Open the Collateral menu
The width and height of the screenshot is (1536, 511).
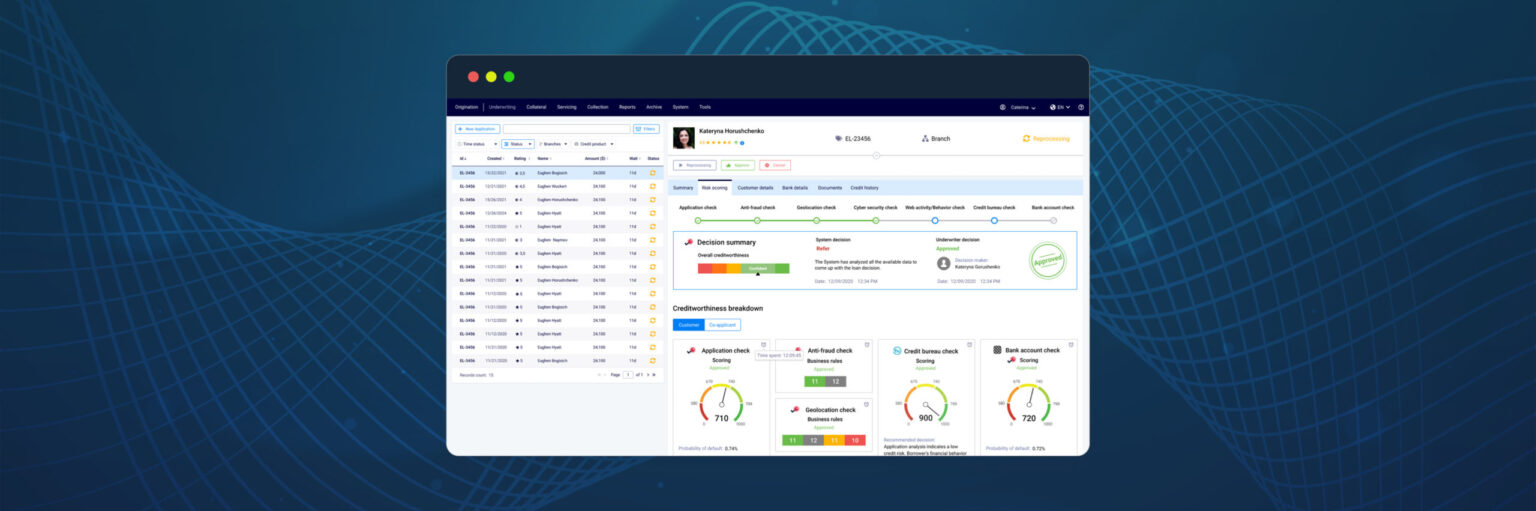point(537,107)
